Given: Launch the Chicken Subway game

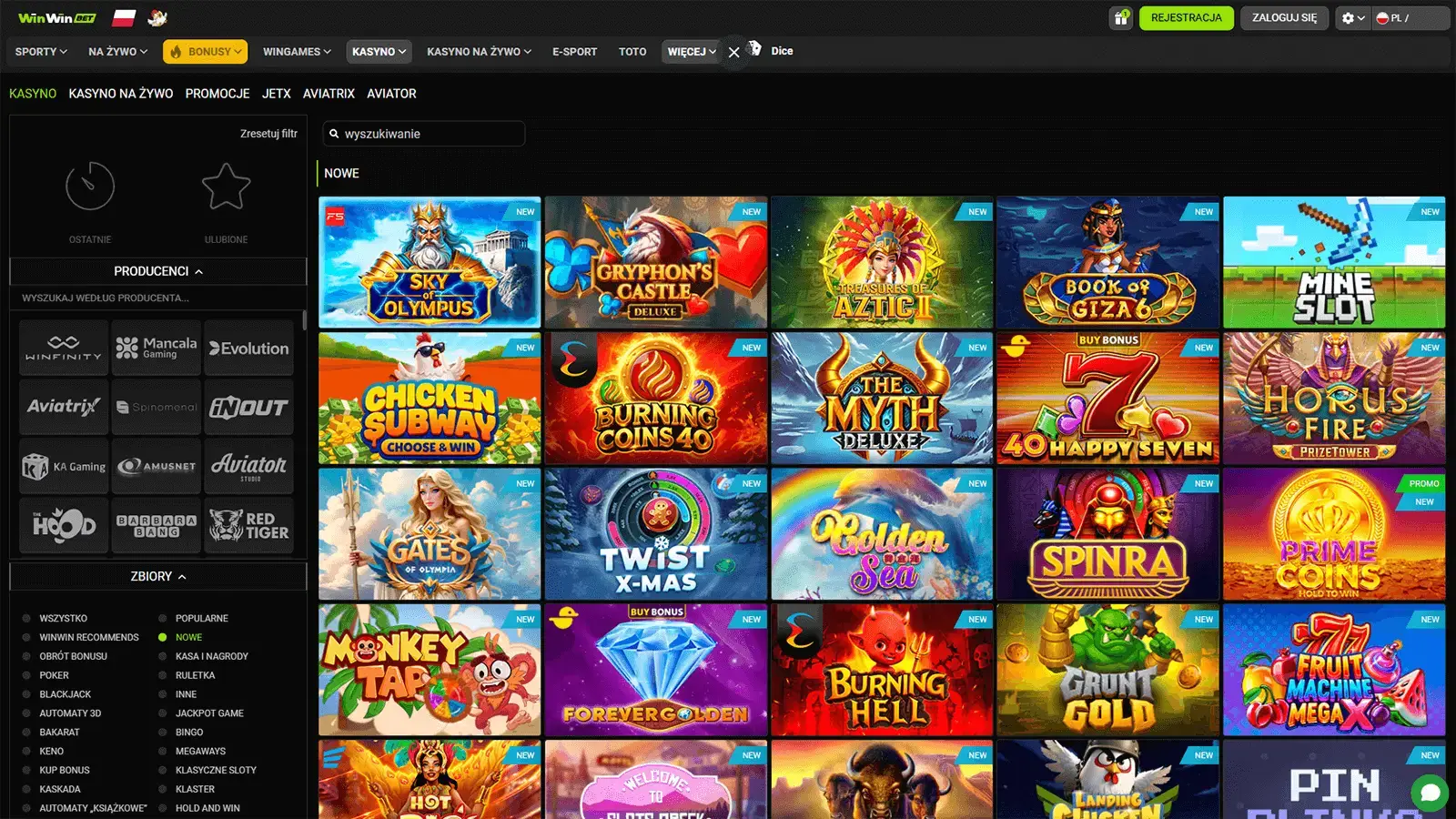Looking at the screenshot, I should pyautogui.click(x=430, y=398).
